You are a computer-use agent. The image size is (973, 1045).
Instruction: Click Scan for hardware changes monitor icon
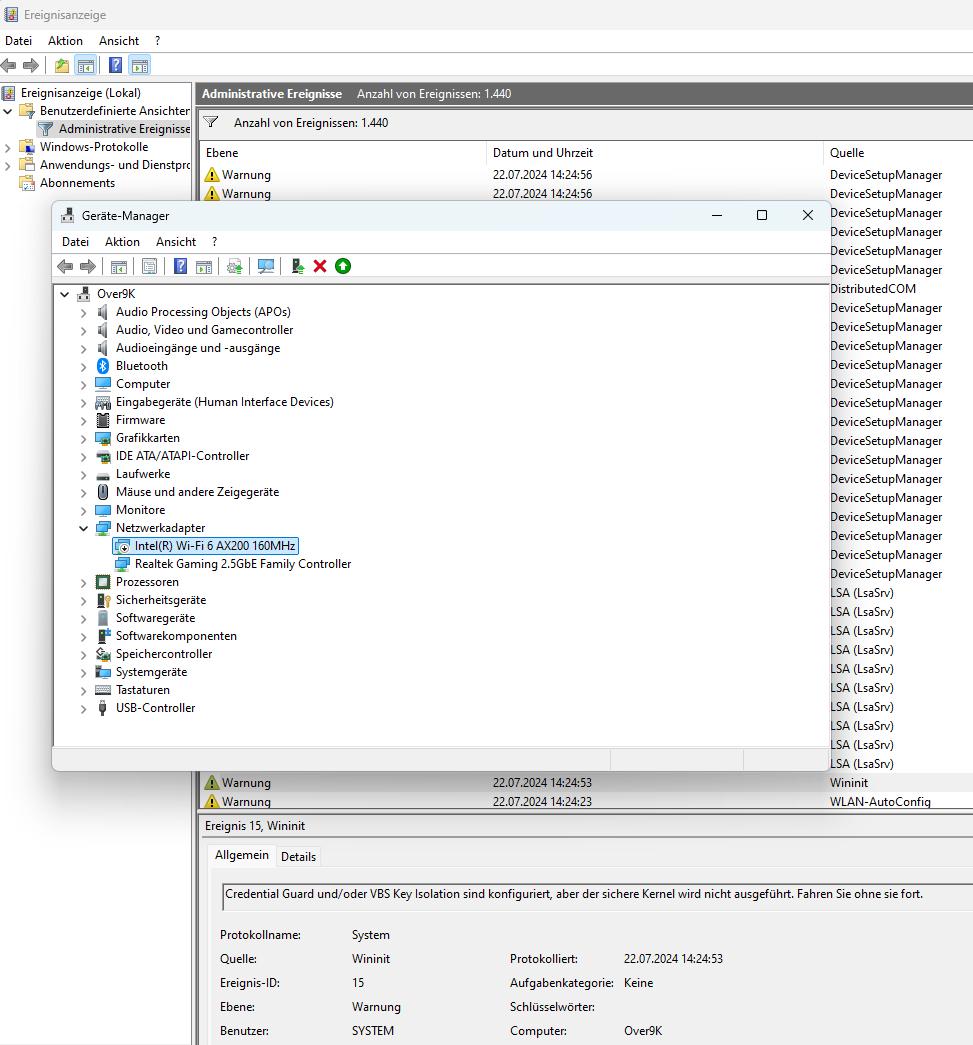tap(265, 267)
